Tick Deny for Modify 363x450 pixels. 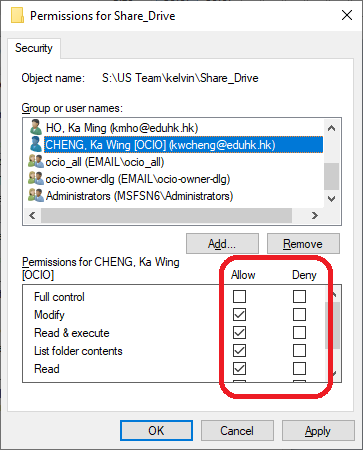click(x=299, y=314)
